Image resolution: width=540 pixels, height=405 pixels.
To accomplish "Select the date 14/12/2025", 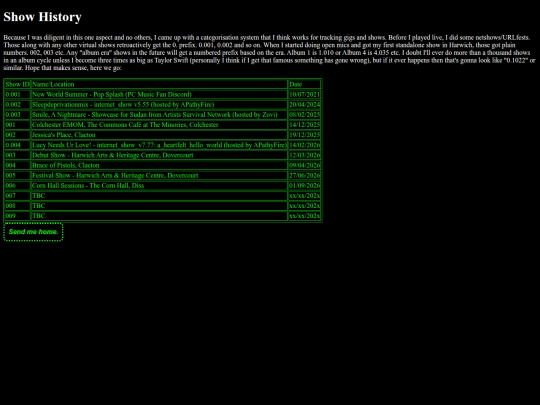I will click(x=304, y=125).
